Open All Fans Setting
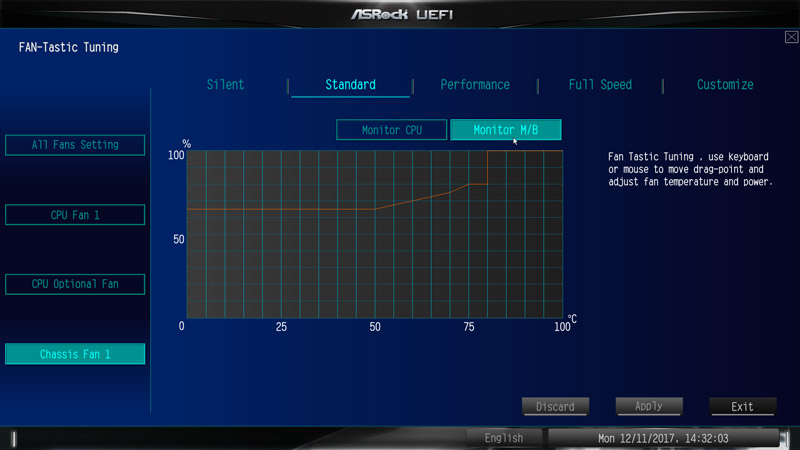 coord(75,145)
